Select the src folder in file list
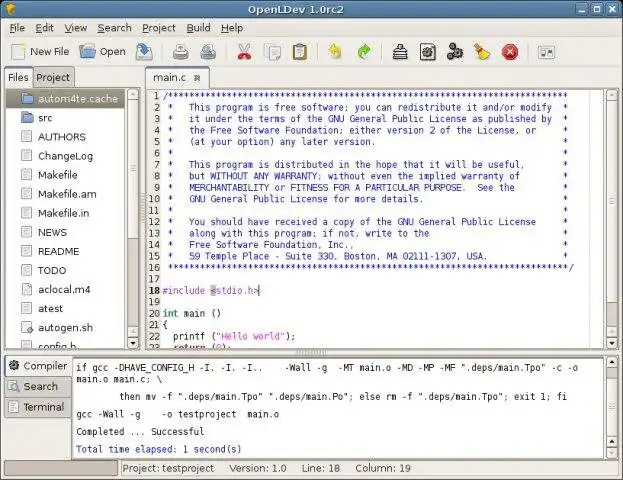This screenshot has width=623, height=480. 66,118
